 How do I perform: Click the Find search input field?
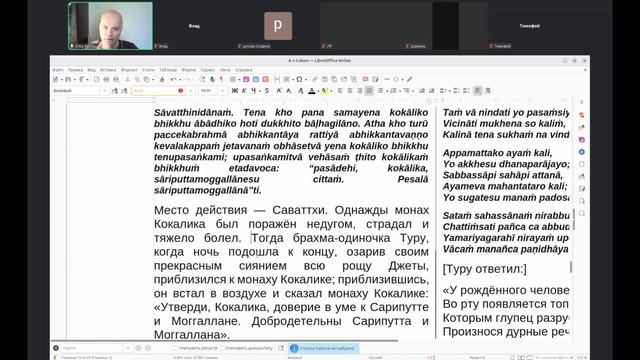(x=92, y=348)
